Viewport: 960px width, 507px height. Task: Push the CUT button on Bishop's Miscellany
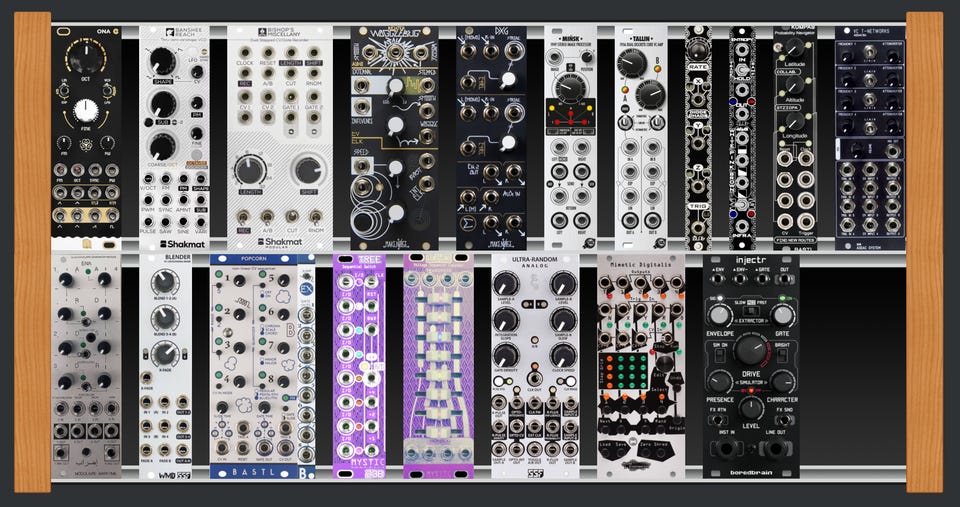tap(291, 216)
